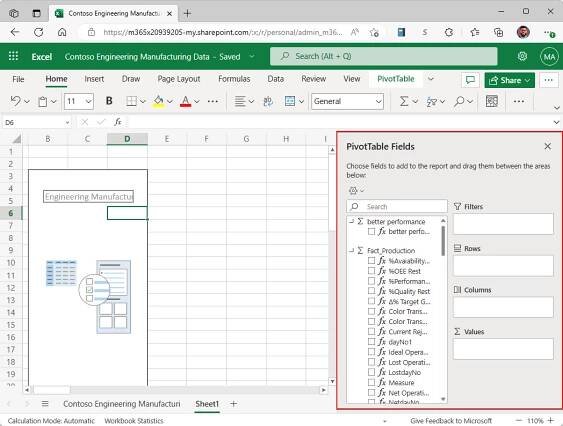The image size is (563, 426).
Task: Click the Paste clipboard icon
Action: tap(43, 102)
